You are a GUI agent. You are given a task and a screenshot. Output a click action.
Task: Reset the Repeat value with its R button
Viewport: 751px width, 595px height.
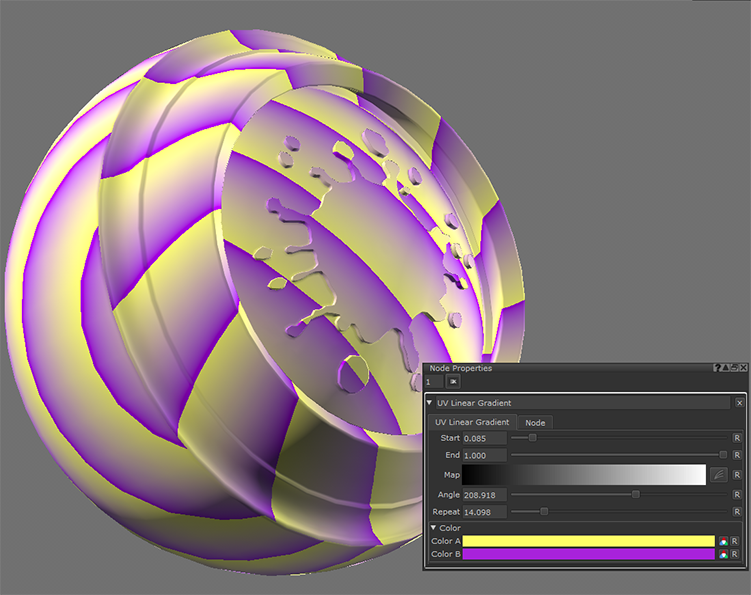pos(737,511)
